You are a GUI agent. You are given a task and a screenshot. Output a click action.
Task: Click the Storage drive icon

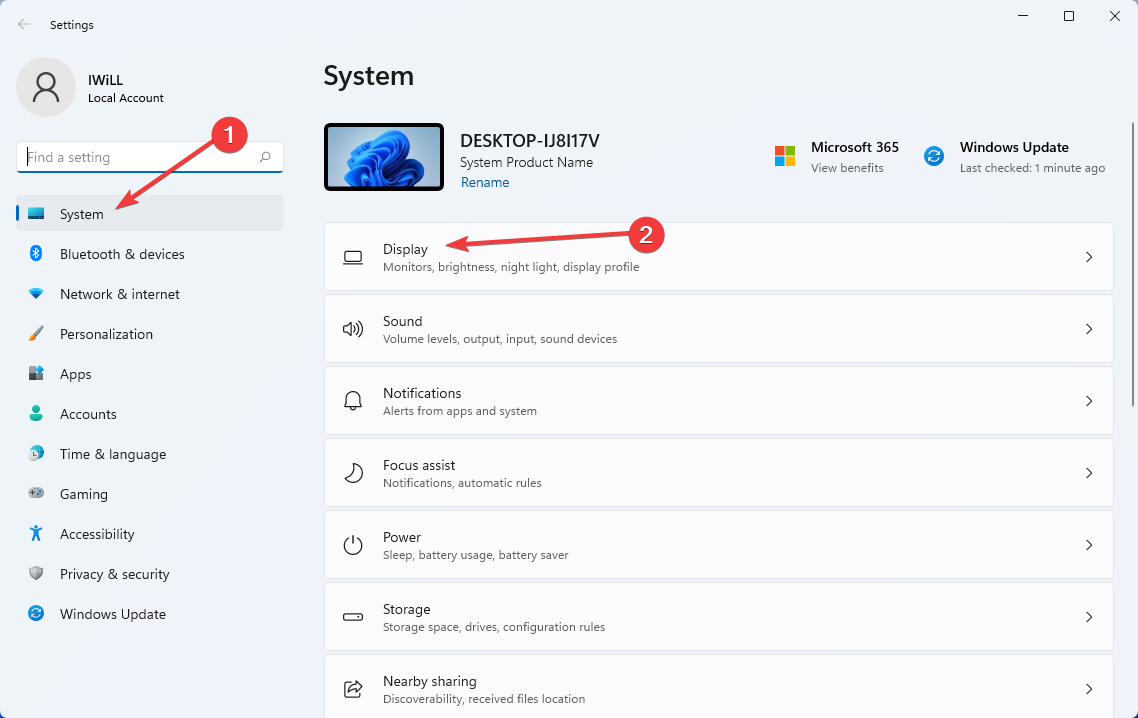[353, 616]
